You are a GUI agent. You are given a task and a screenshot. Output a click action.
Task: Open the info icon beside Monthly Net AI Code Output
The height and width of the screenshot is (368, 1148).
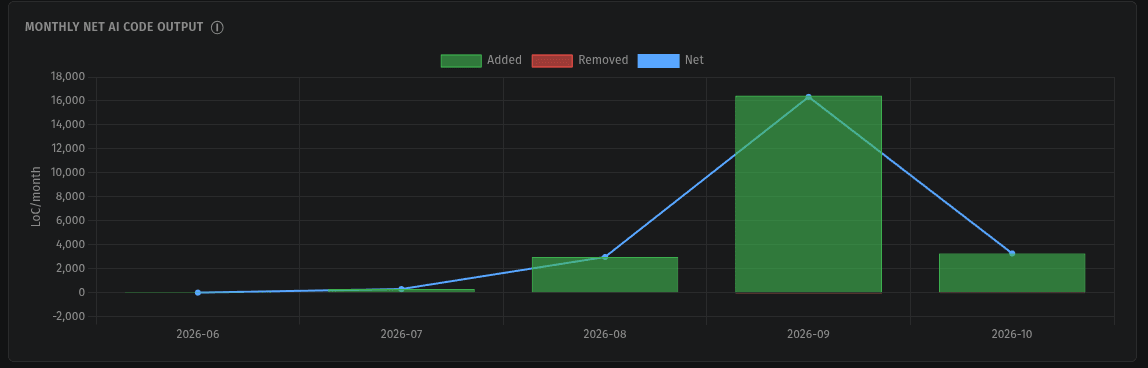[217, 28]
